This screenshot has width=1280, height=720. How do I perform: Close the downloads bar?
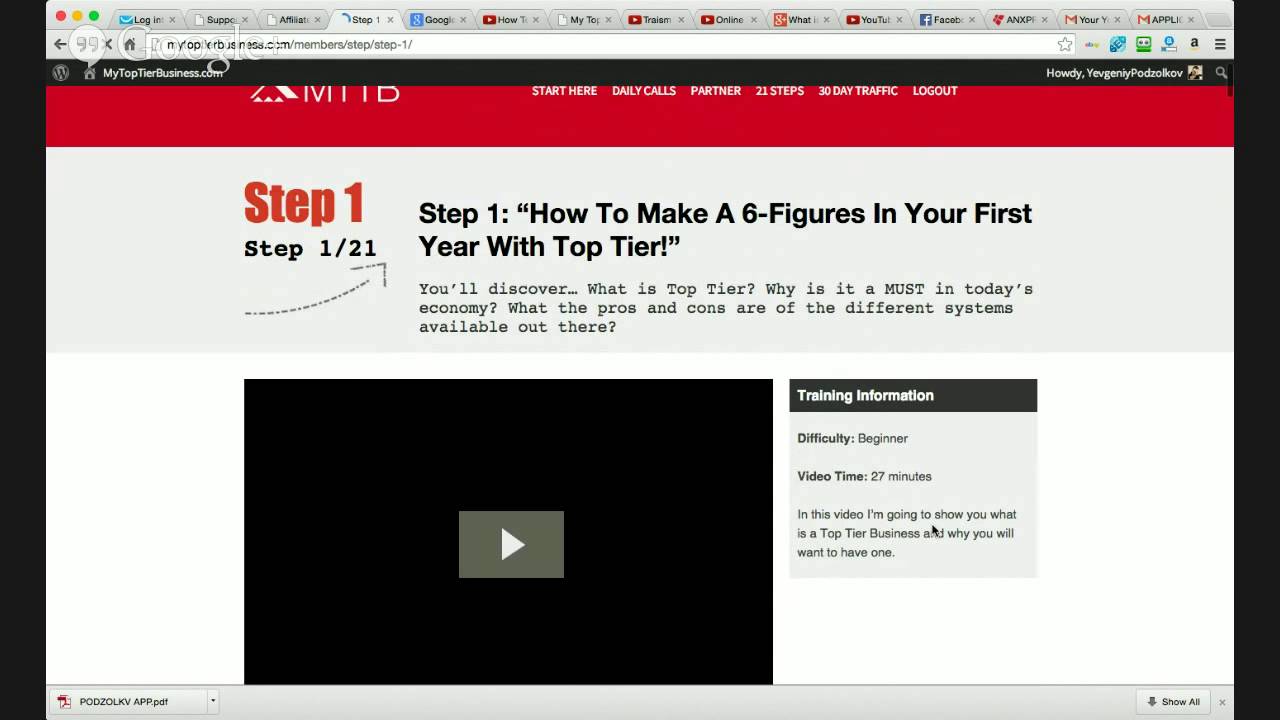pyautogui.click(x=1222, y=702)
